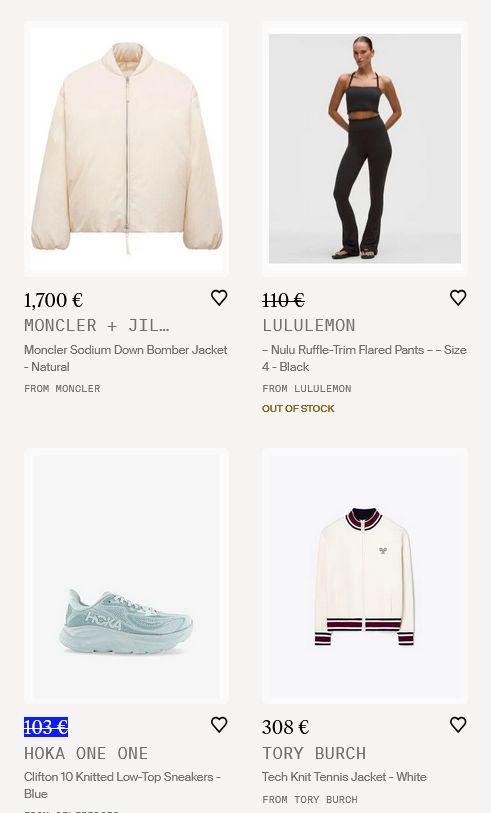
Task: Open the MONCLER + JIL brand link
Action: (96, 326)
